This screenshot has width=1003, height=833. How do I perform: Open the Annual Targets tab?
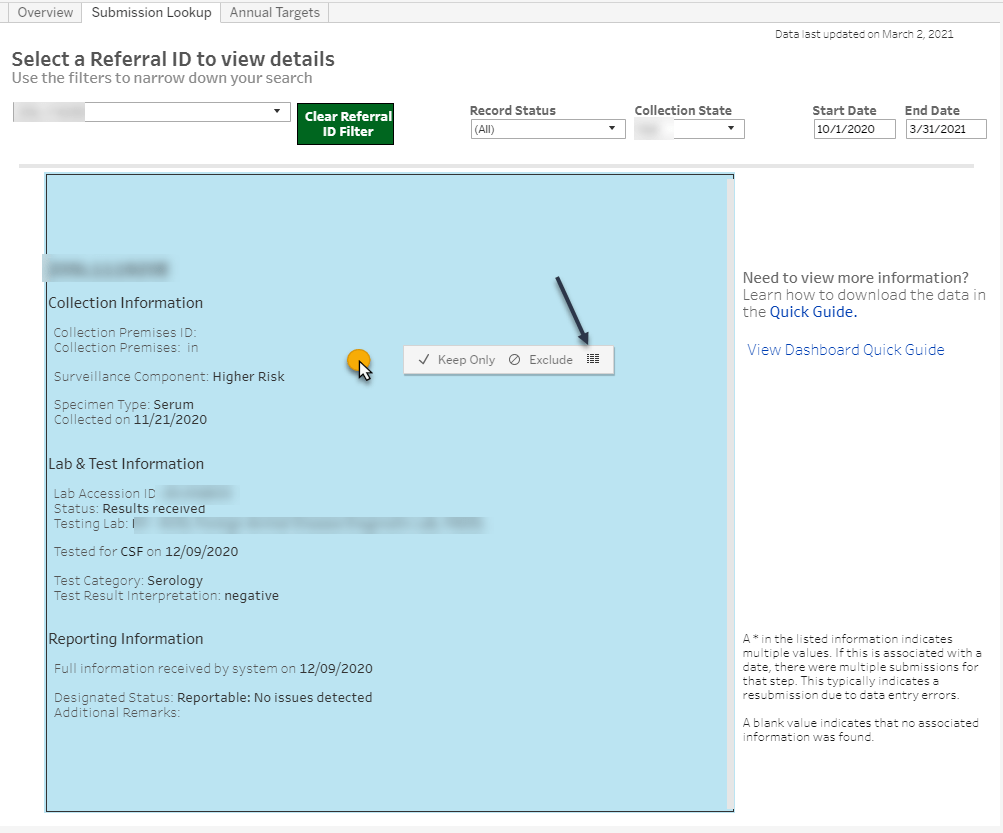[x=274, y=12]
